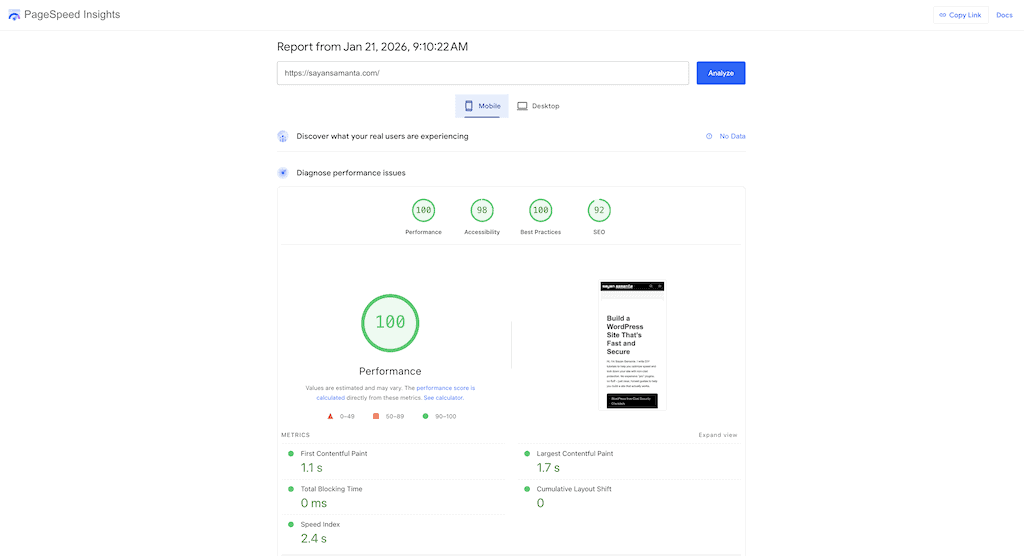This screenshot has width=1024, height=556.
Task: Click the No Data link
Action: point(732,137)
